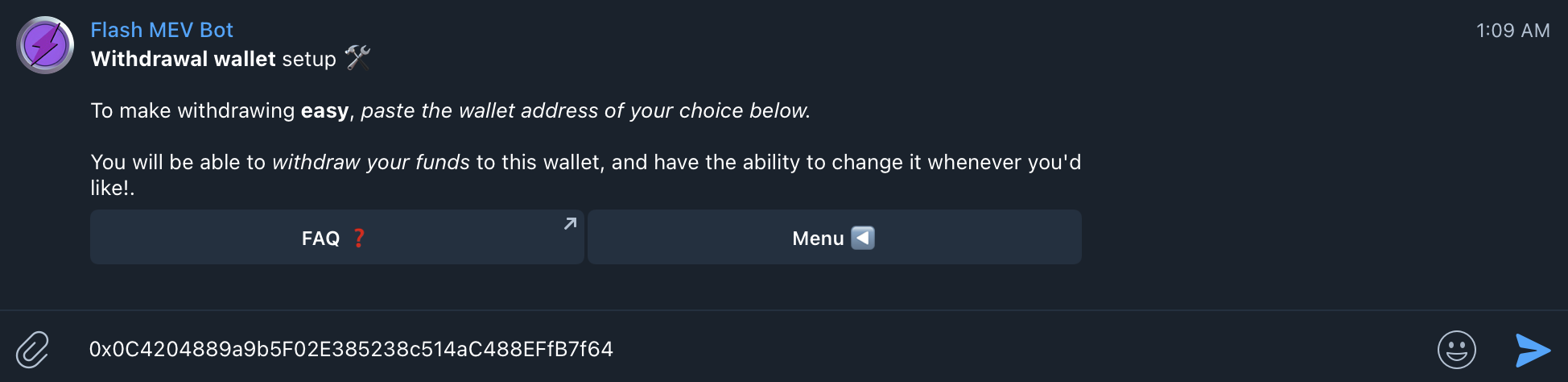
Task: Click the trailing "like!." message text
Action: pos(112,188)
